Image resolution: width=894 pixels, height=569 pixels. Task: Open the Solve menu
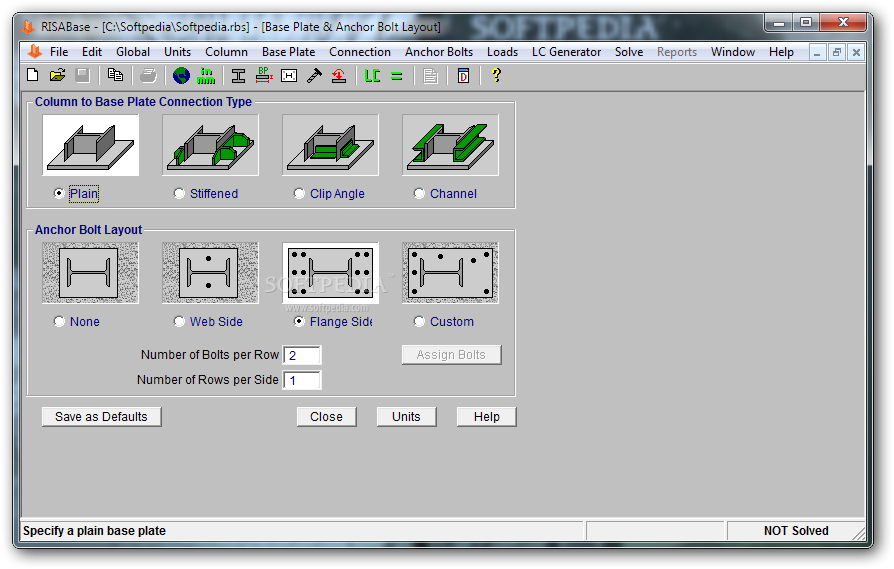point(629,52)
